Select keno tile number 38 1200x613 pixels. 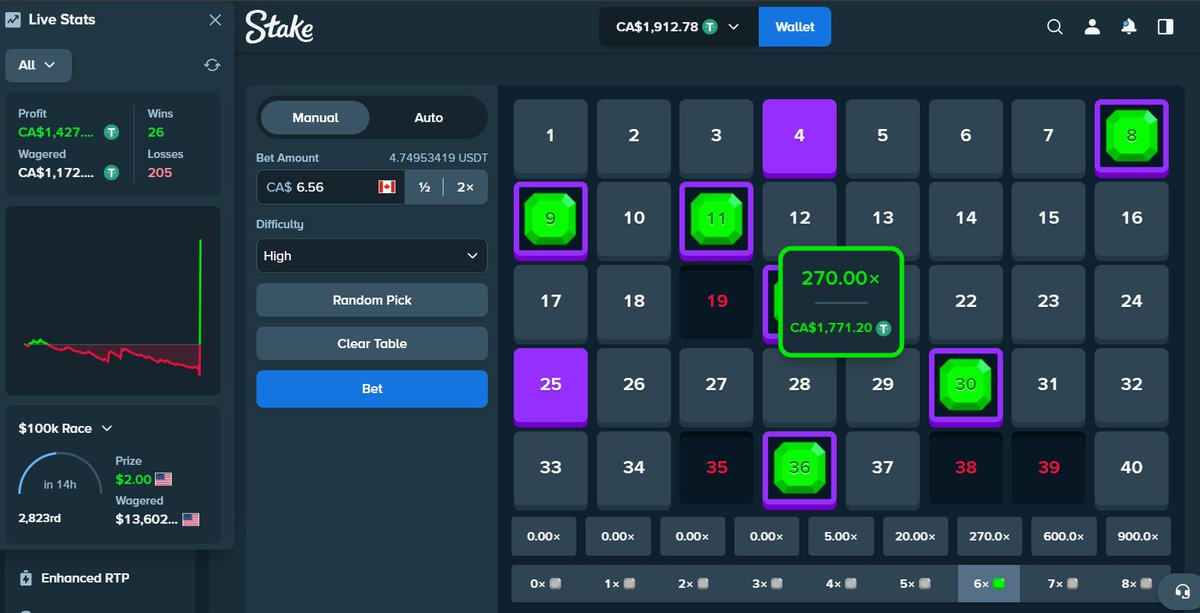(965, 468)
